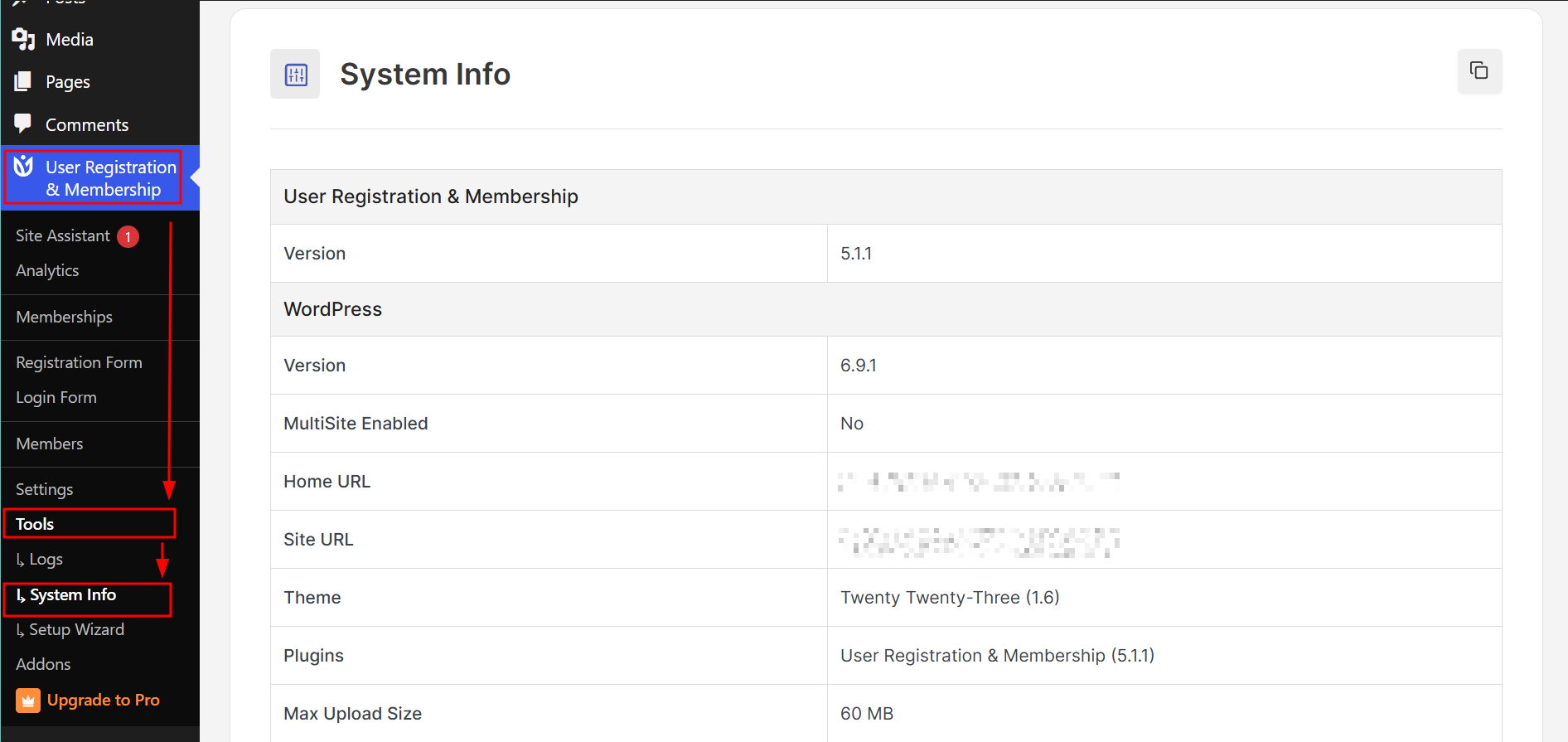Click the Plugins label
The height and width of the screenshot is (742, 1568).
pyautogui.click(x=313, y=656)
